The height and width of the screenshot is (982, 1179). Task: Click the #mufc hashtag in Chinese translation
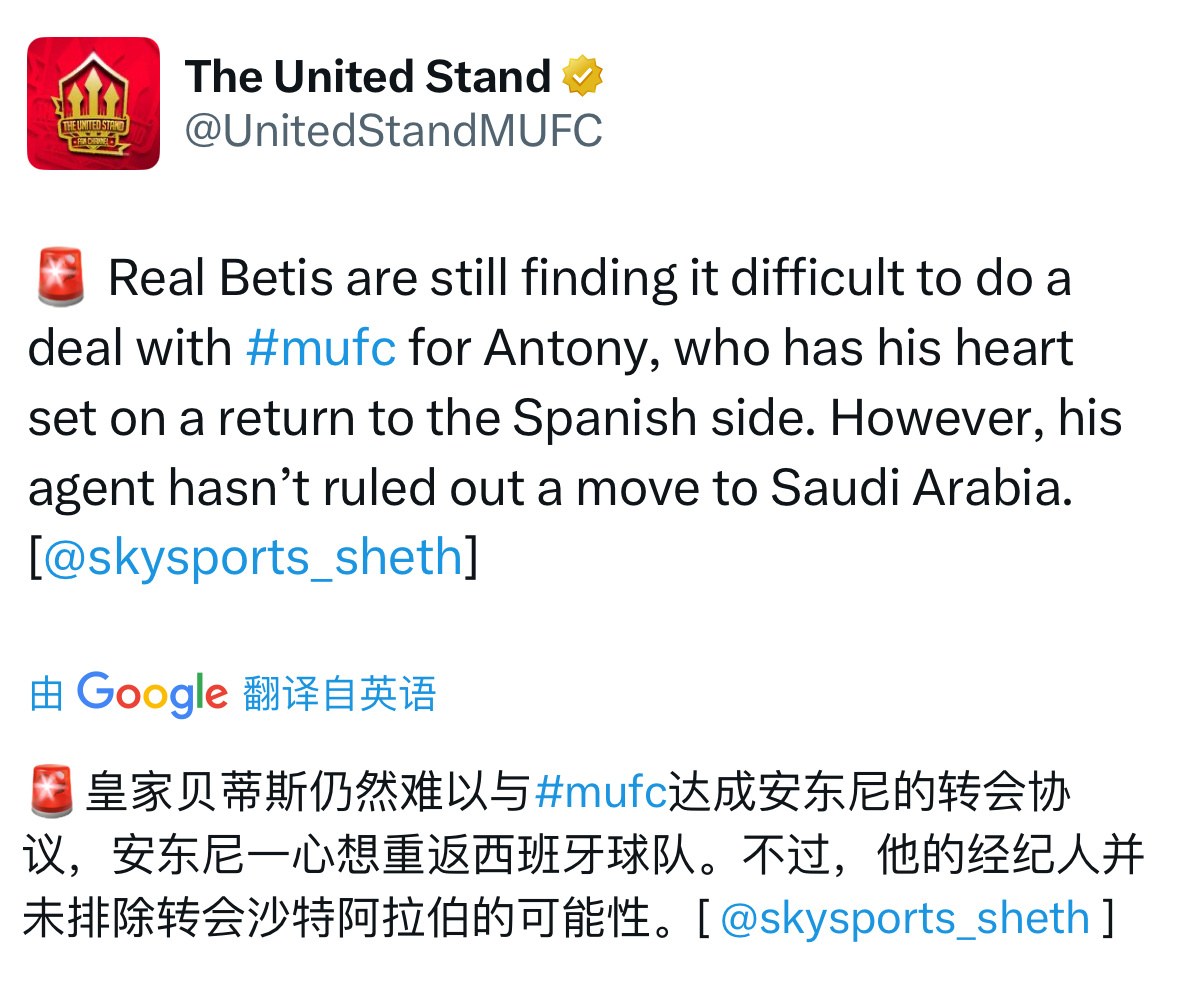tap(602, 792)
